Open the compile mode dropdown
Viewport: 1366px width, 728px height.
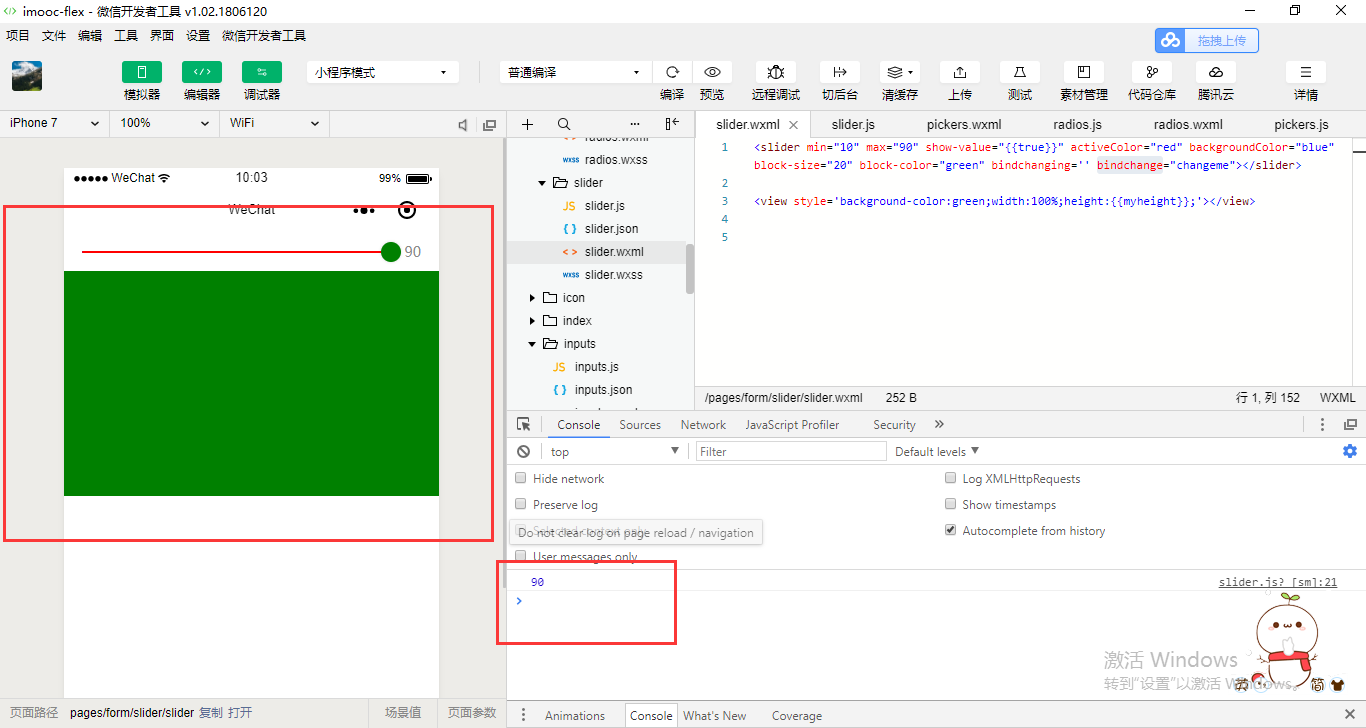(x=576, y=72)
